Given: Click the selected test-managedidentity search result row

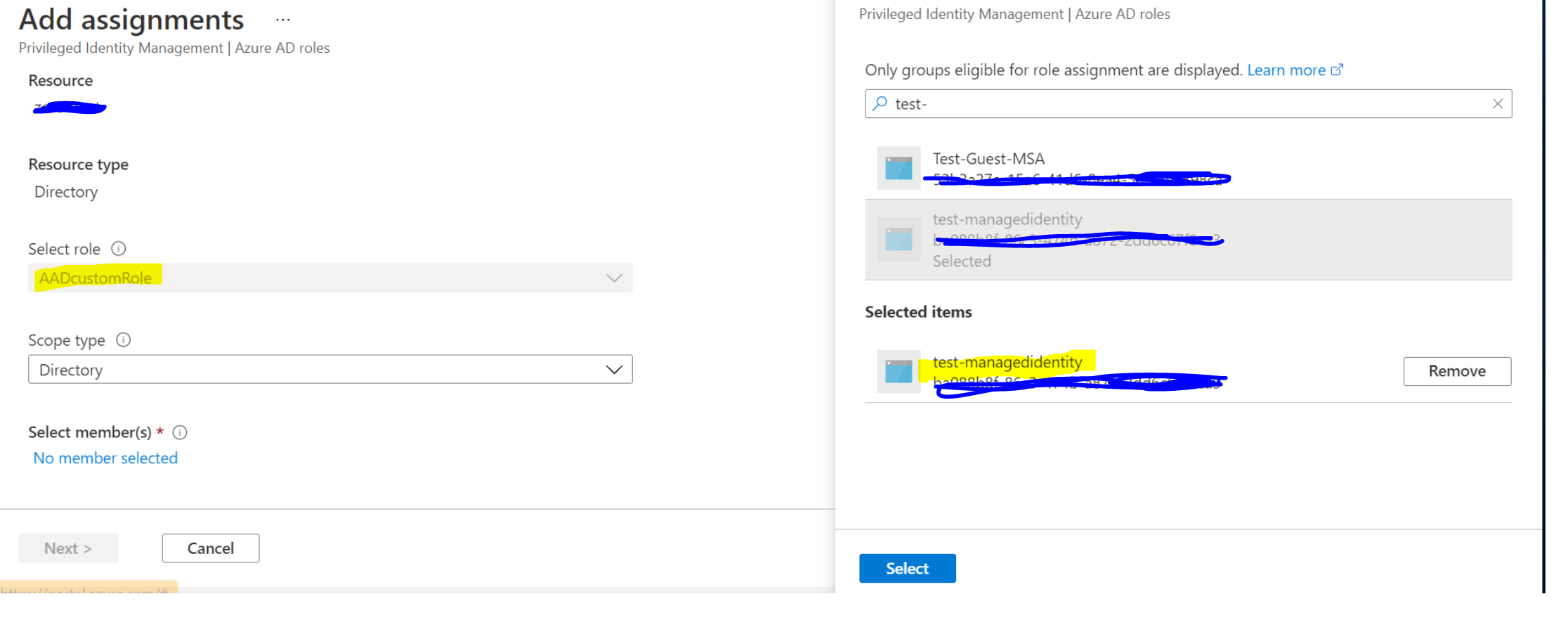Looking at the screenshot, I should [1188, 240].
